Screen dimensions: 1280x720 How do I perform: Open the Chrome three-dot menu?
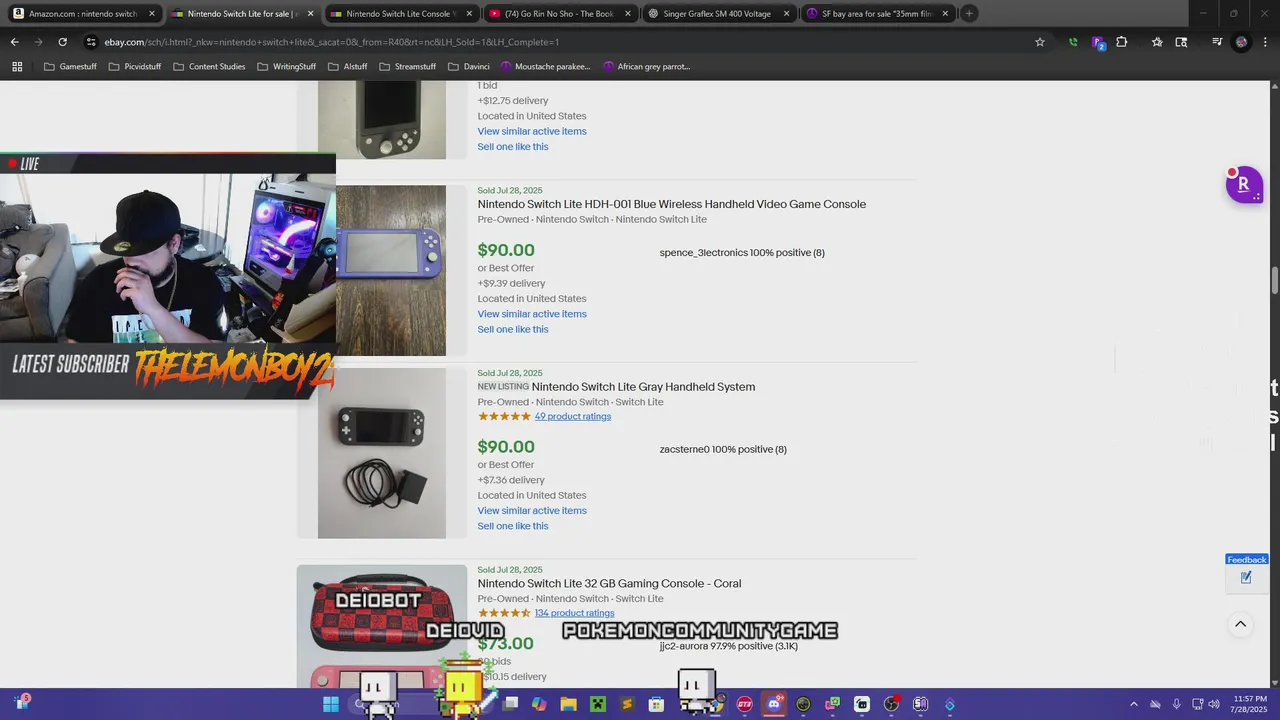[x=1265, y=42]
